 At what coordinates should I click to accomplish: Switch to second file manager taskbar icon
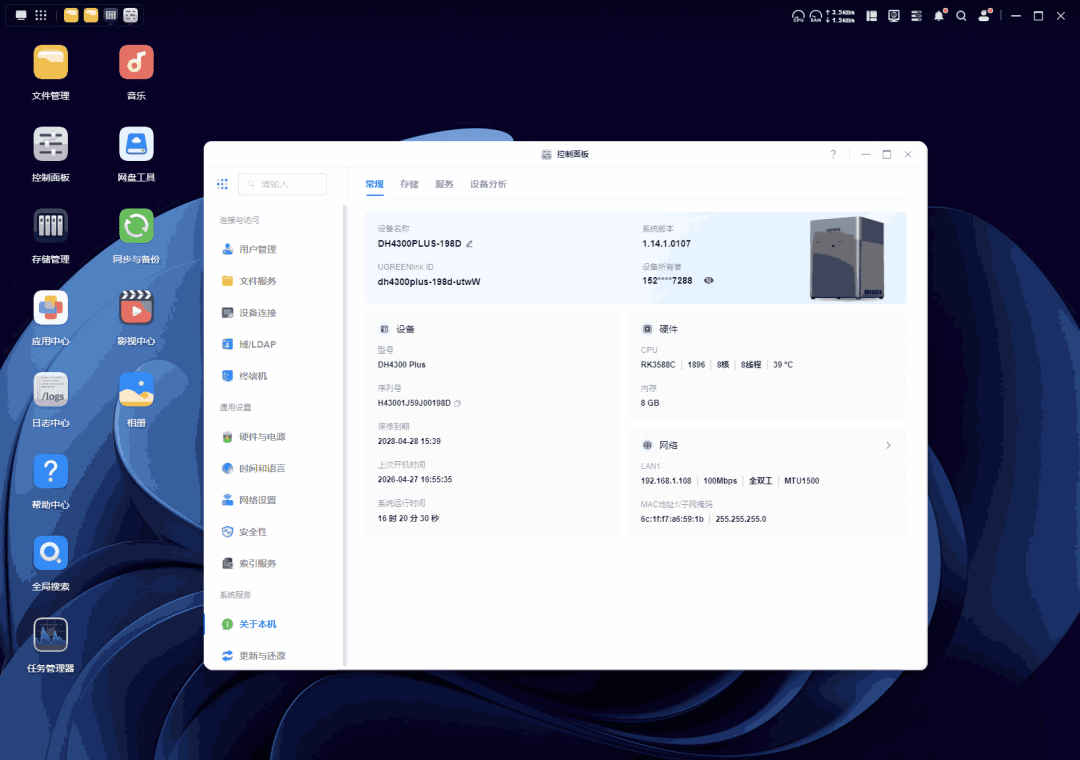tap(91, 15)
